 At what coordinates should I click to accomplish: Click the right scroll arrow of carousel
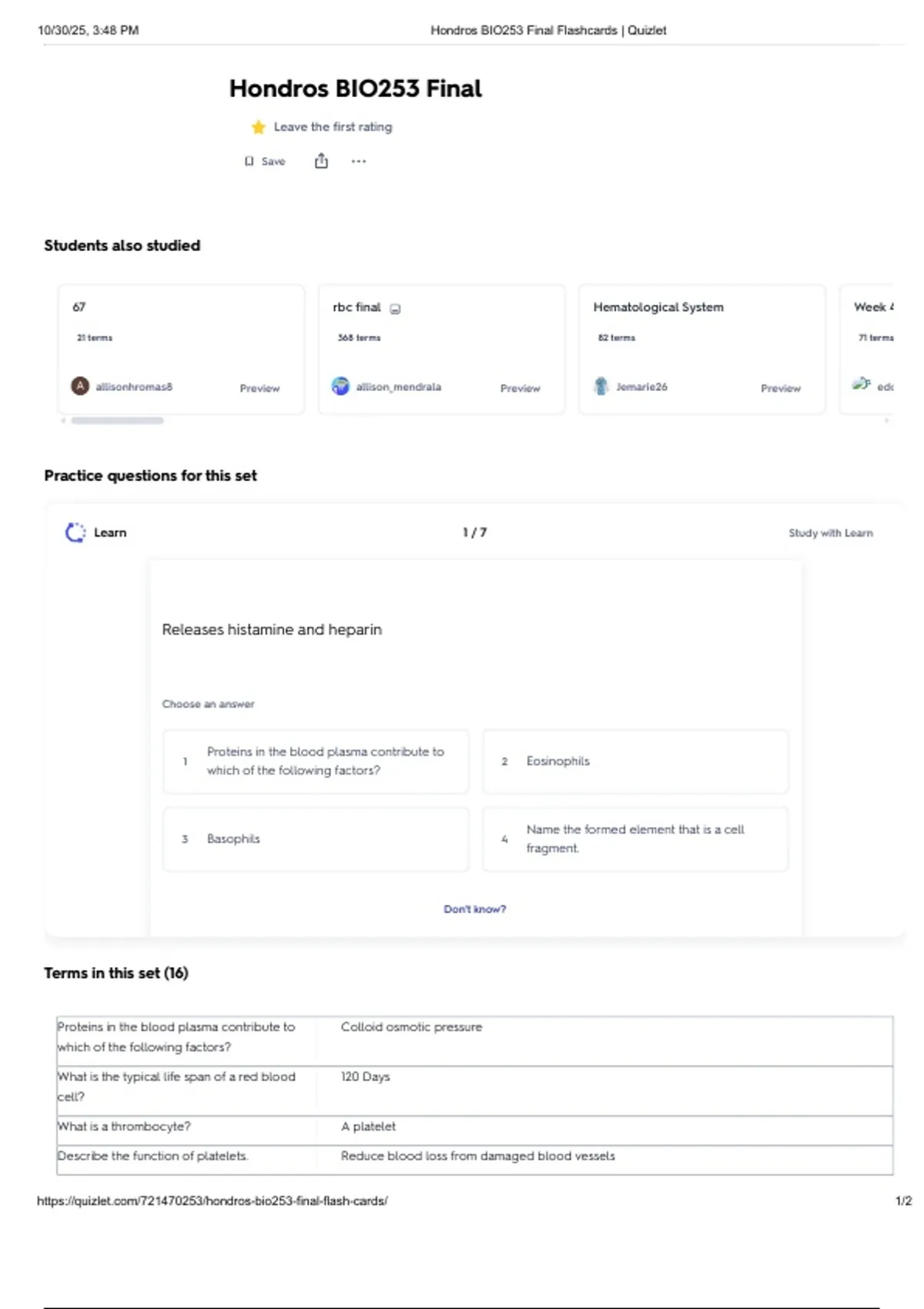click(x=887, y=420)
